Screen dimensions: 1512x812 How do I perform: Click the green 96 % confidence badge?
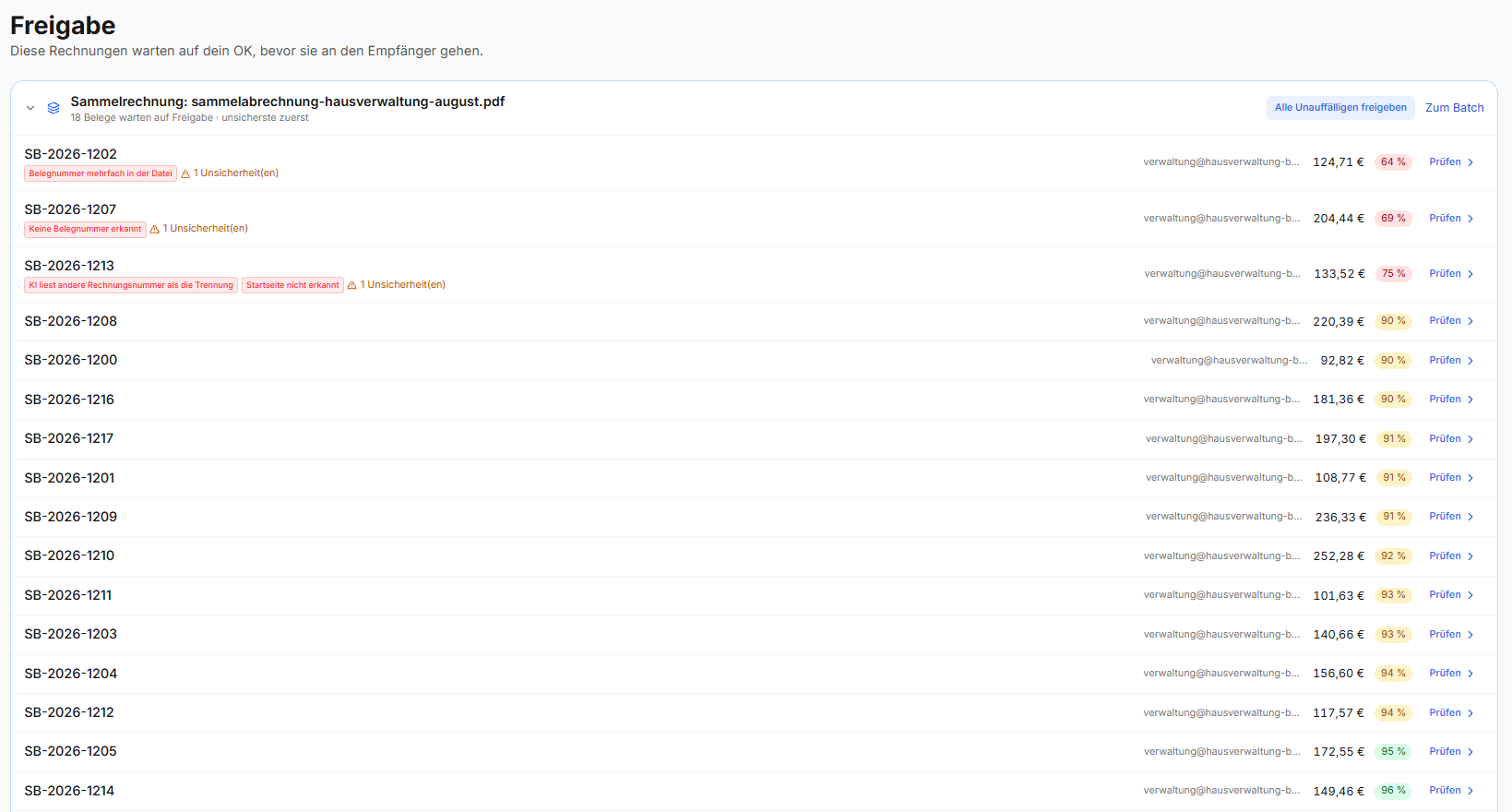(1393, 791)
